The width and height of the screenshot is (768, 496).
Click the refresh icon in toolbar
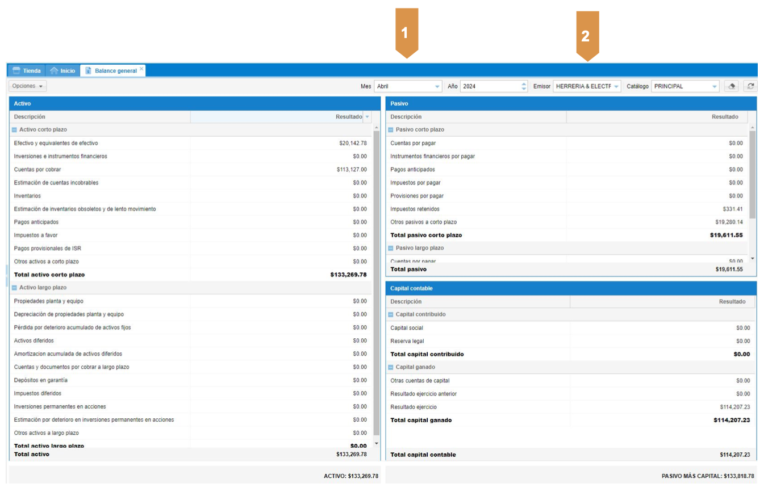pos(750,87)
